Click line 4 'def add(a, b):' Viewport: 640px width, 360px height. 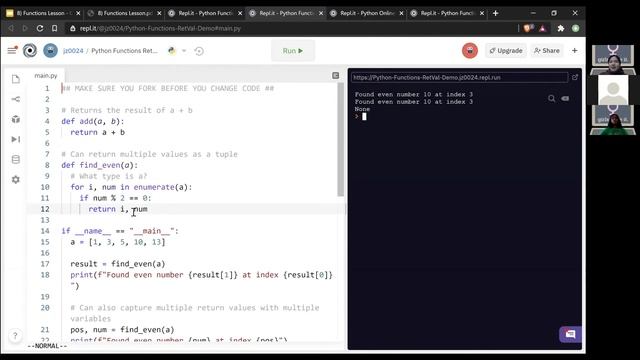click(93, 121)
